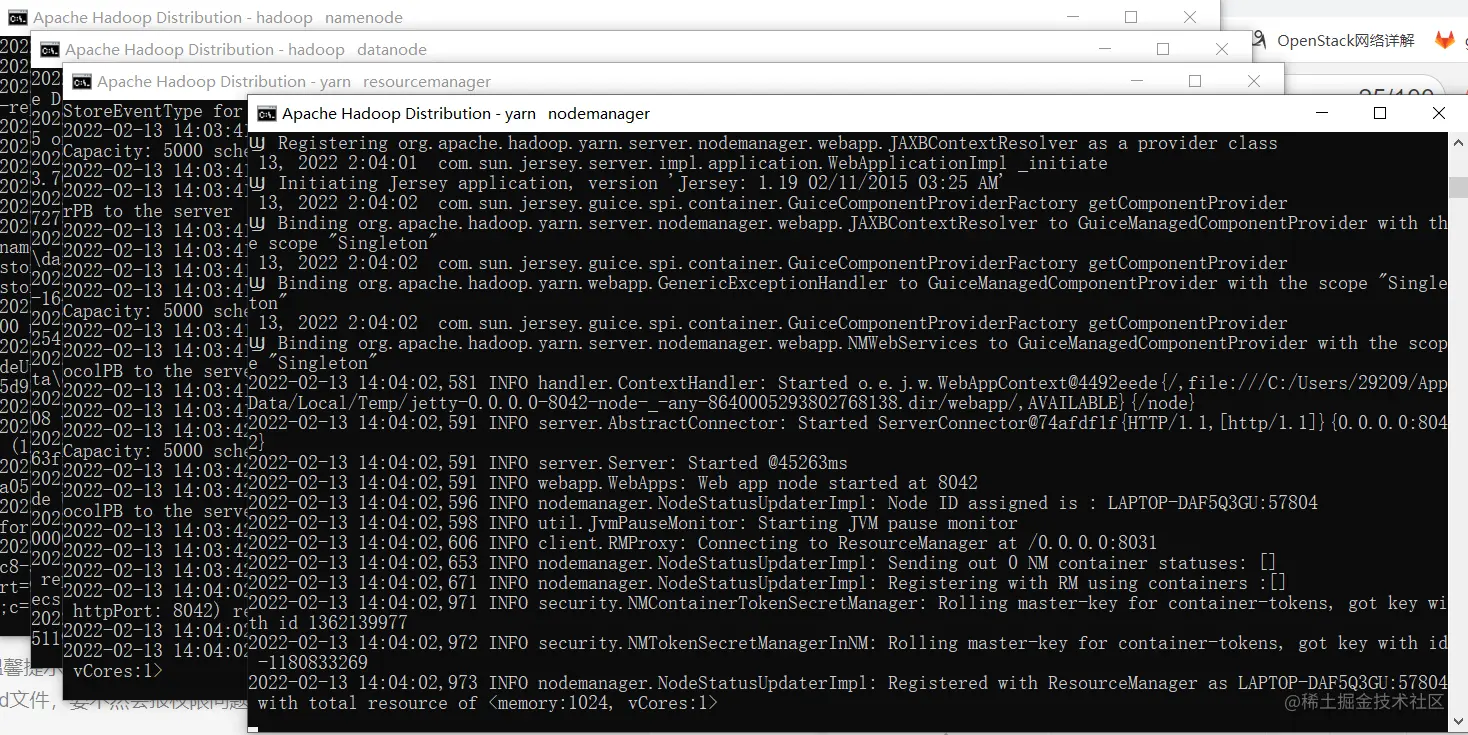The image size is (1468, 735).
Task: Minimize the hadoop datanode window
Action: 1104,49
